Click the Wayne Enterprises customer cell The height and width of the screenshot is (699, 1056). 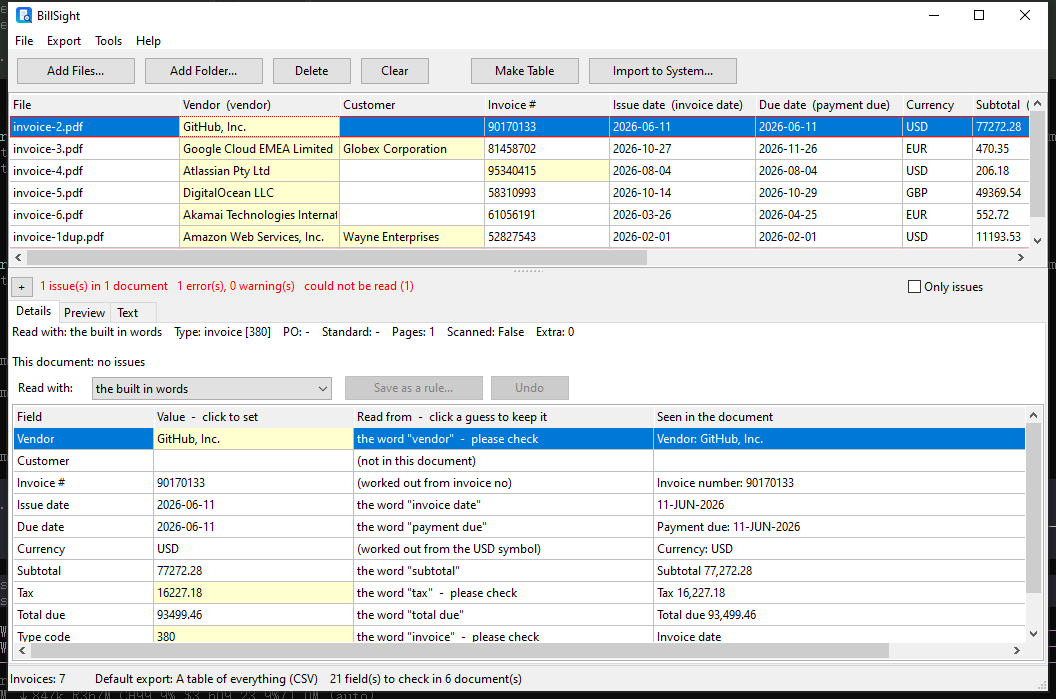(x=411, y=237)
